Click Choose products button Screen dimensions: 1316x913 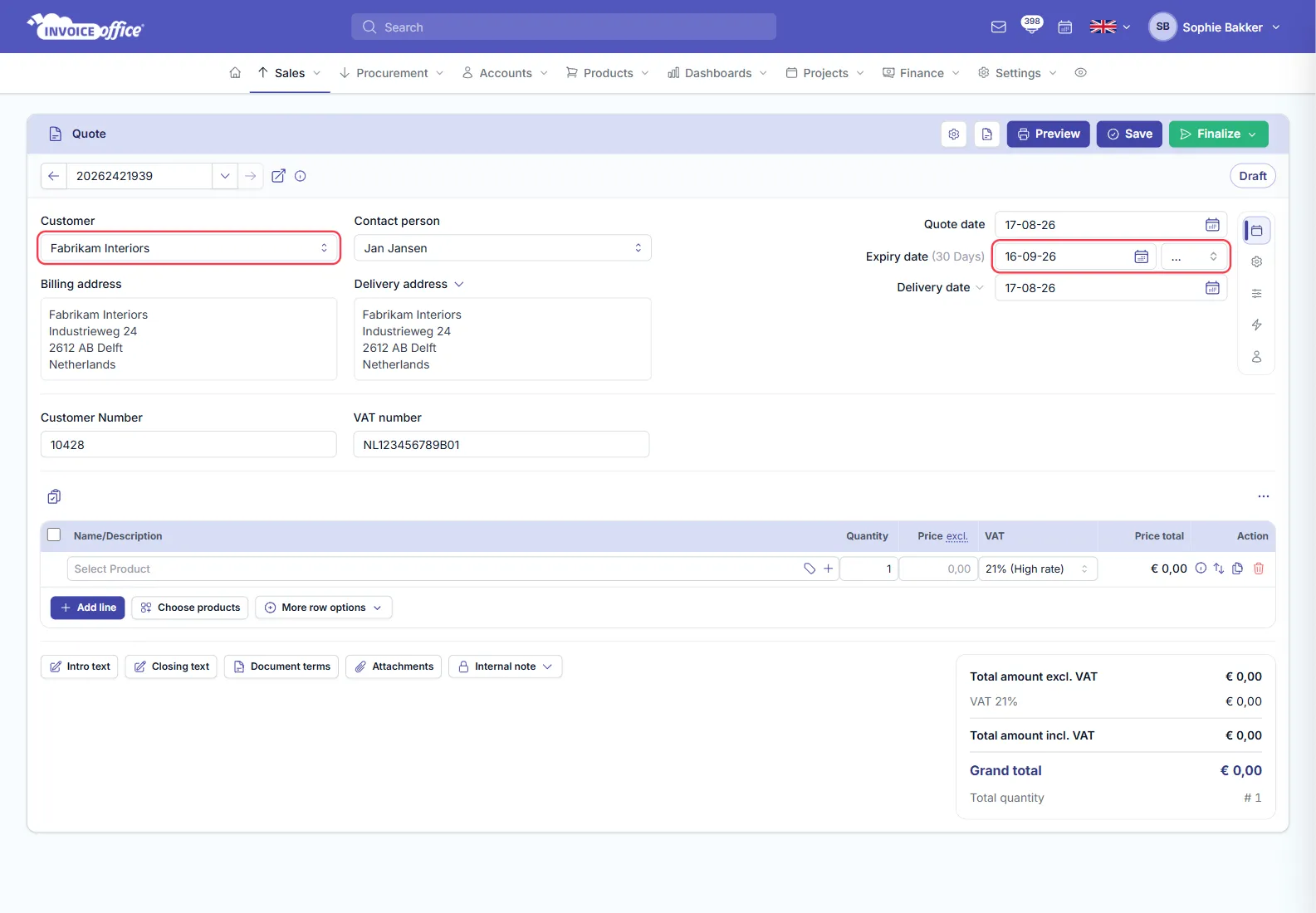190,608
